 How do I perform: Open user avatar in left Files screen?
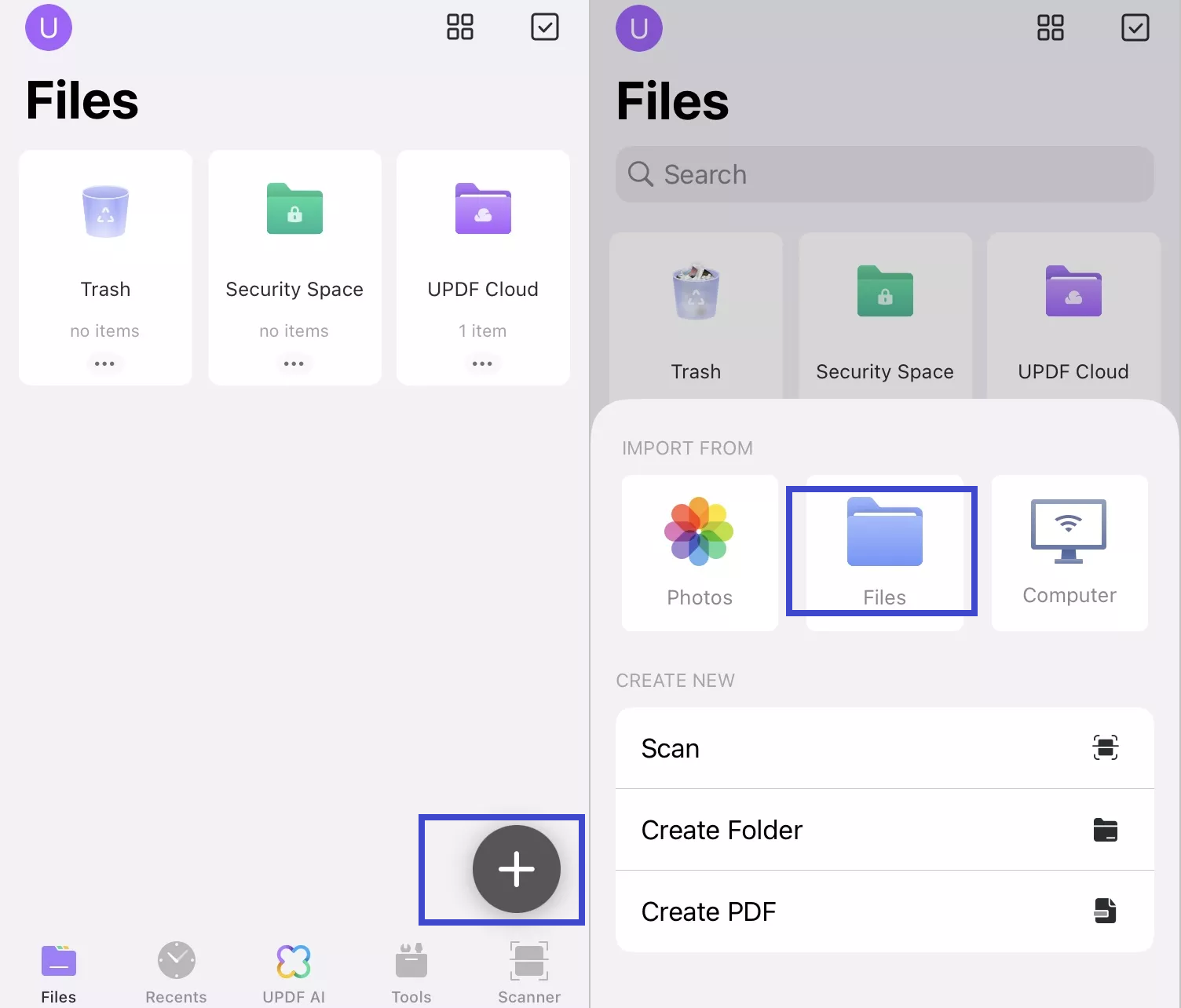[x=49, y=27]
